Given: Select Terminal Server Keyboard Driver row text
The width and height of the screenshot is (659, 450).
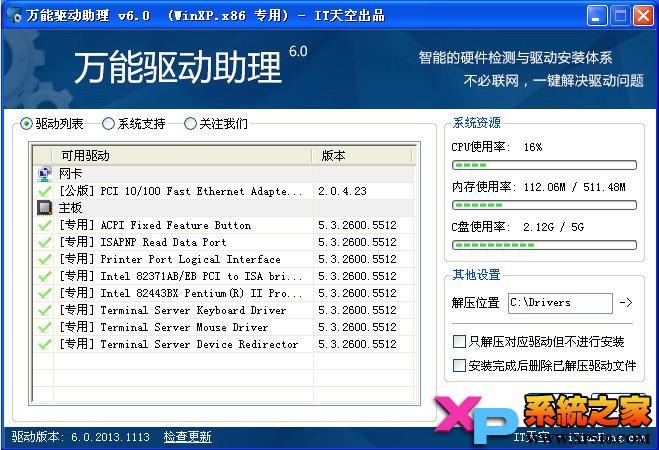Looking at the screenshot, I should [x=173, y=311].
